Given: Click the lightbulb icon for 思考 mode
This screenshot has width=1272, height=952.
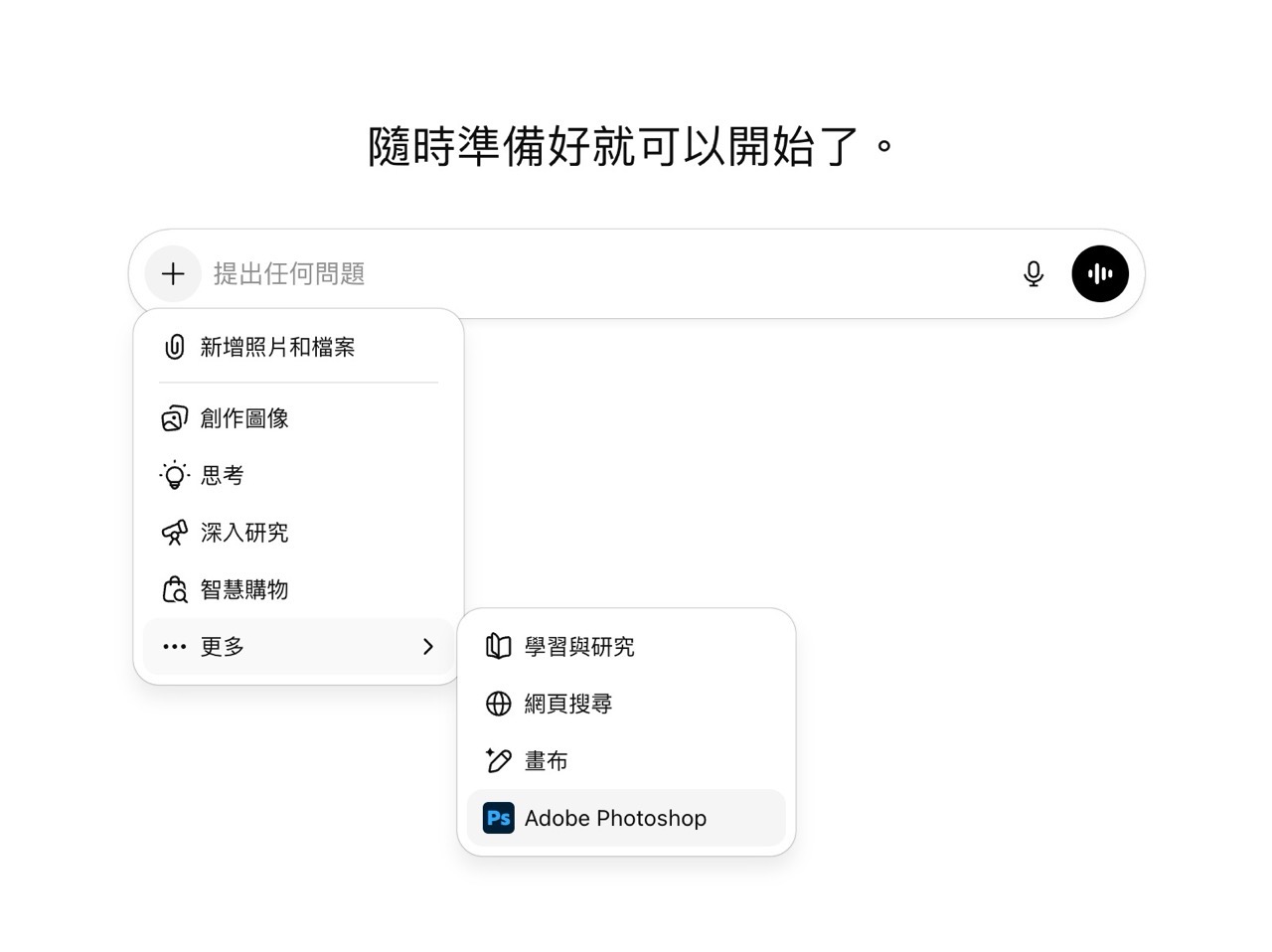Looking at the screenshot, I should [174, 475].
